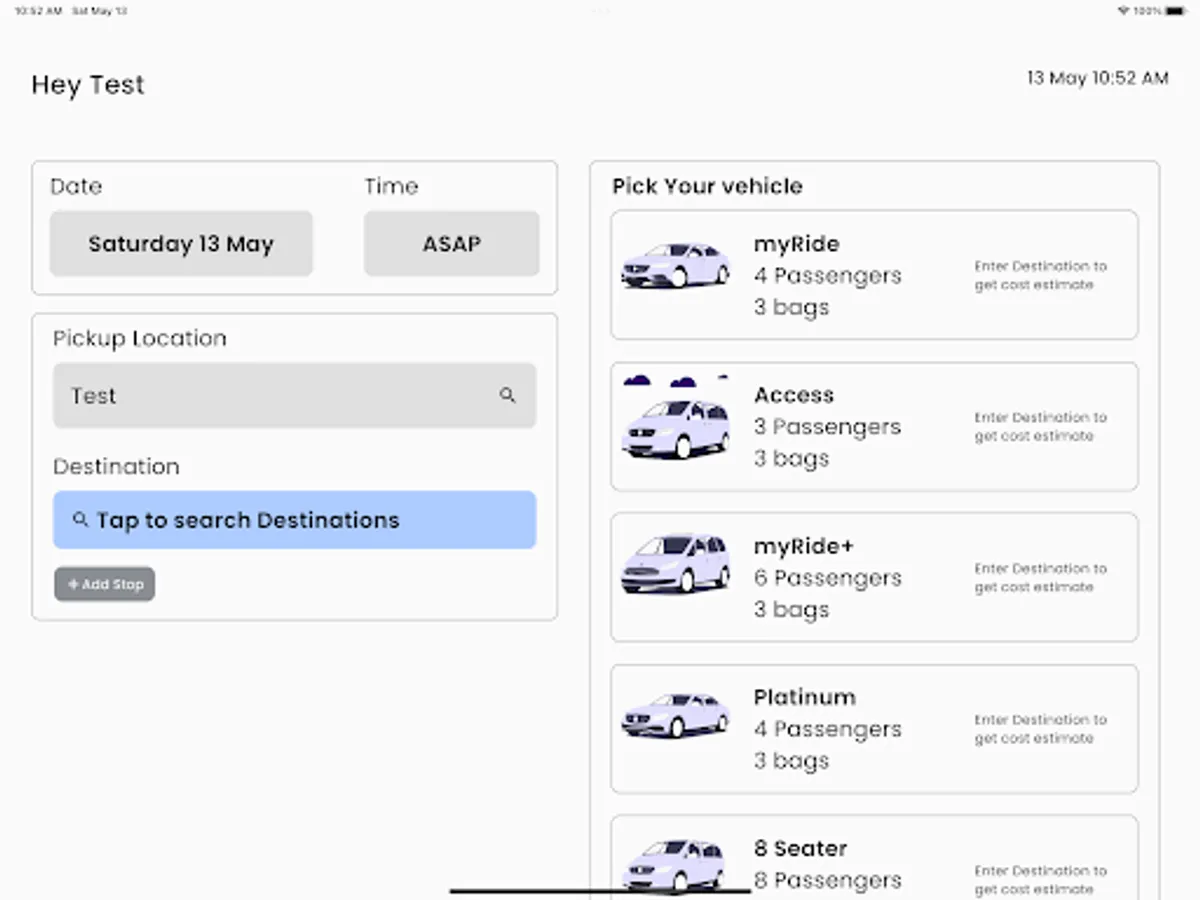Click the destination search magnifier icon
This screenshot has height=900, width=1200.
coord(81,520)
